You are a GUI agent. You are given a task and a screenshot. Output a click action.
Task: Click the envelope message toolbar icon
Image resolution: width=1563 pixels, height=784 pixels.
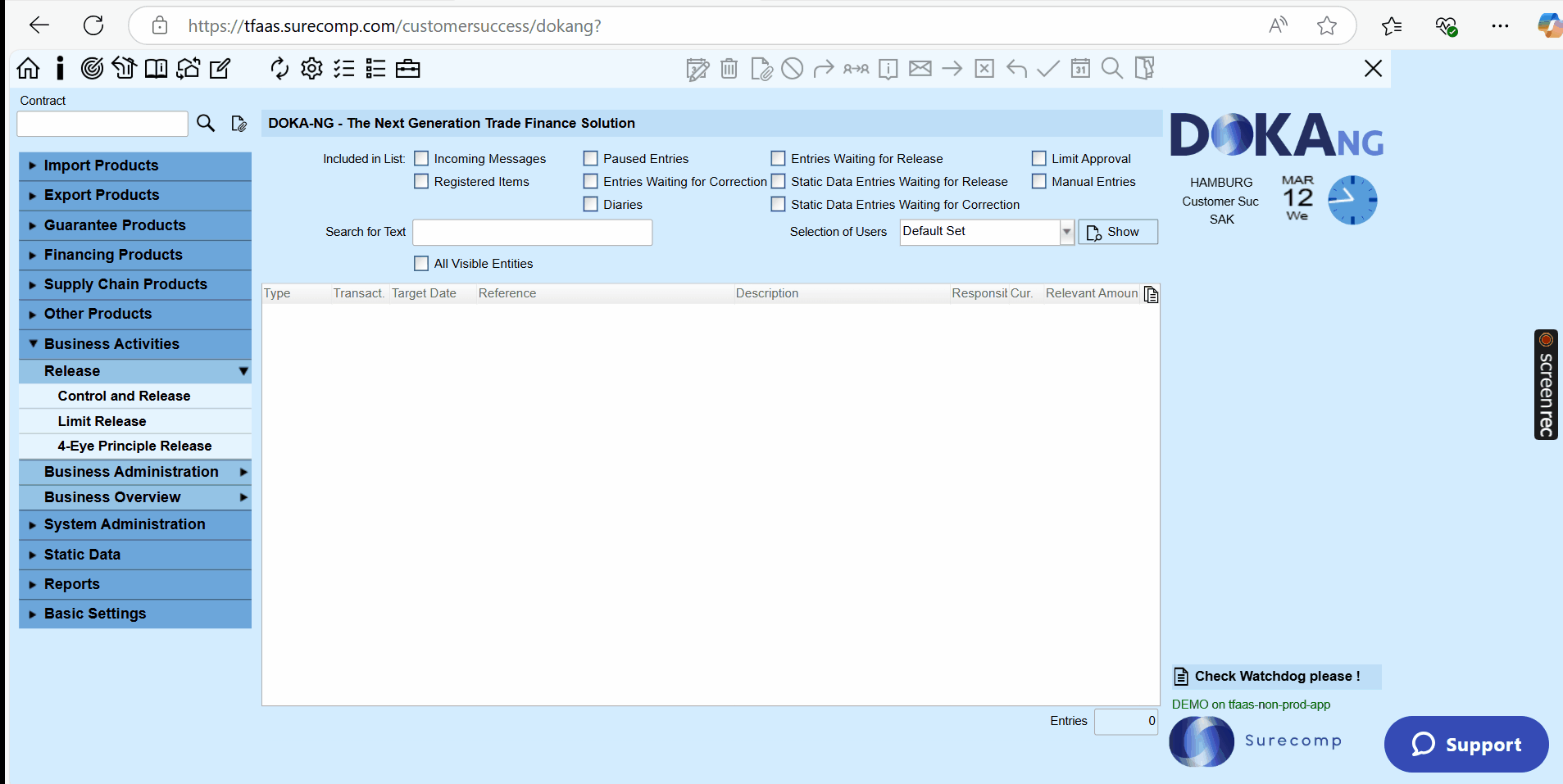(920, 68)
